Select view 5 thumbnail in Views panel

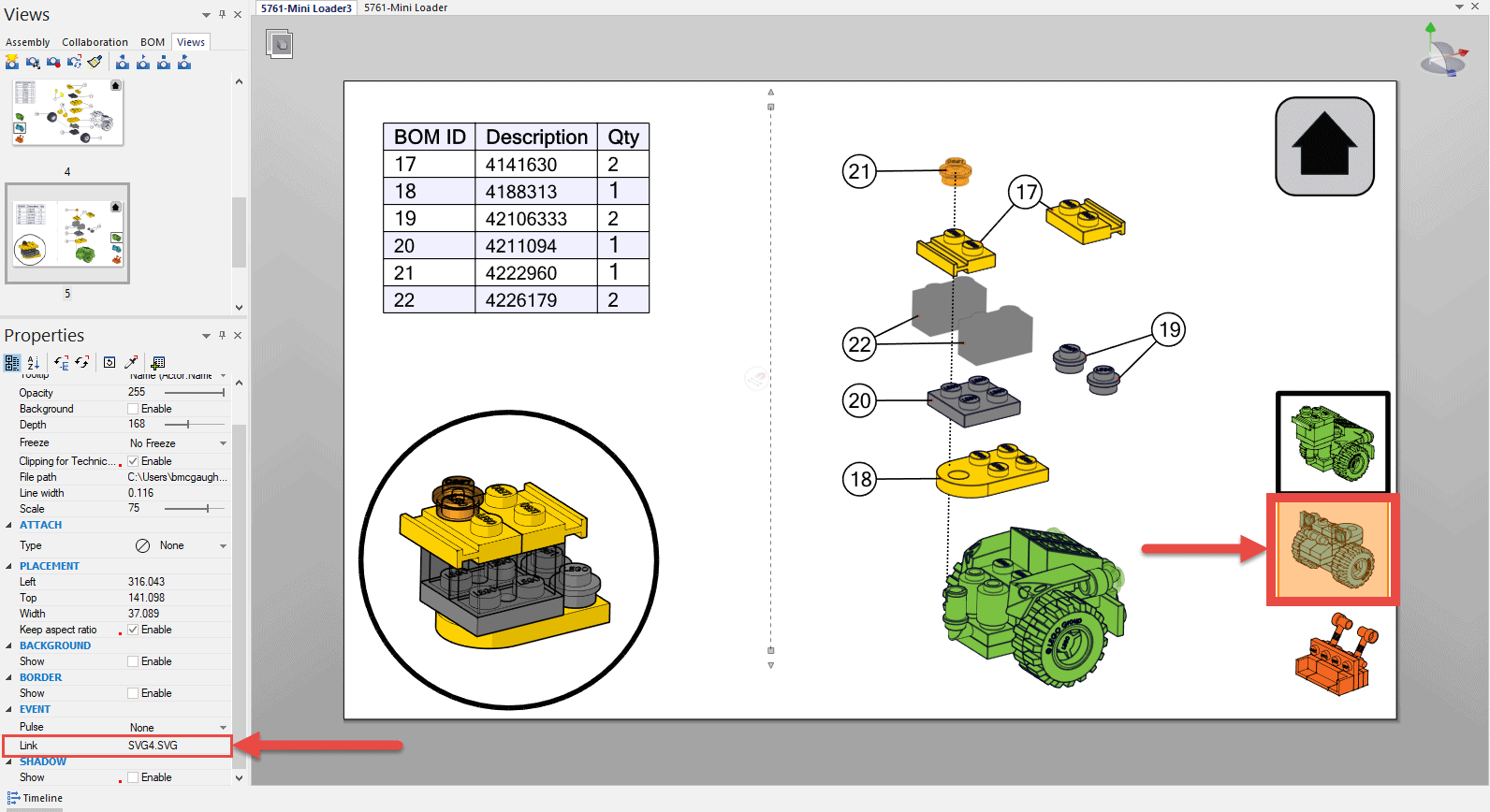[67, 233]
